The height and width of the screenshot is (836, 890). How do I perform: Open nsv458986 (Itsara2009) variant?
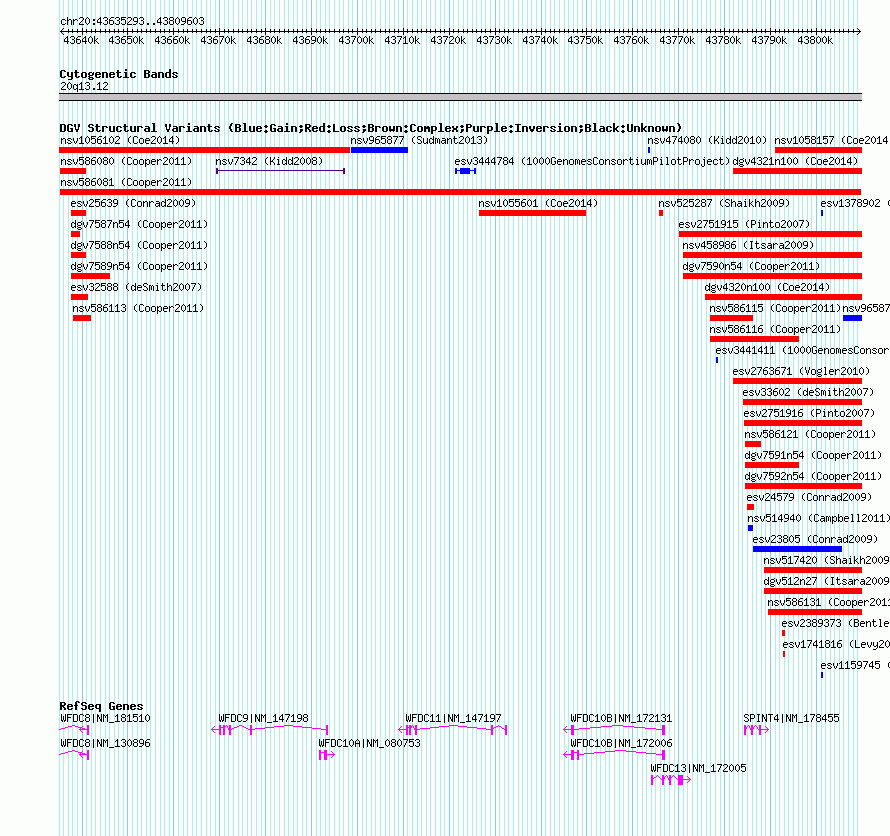click(x=748, y=245)
